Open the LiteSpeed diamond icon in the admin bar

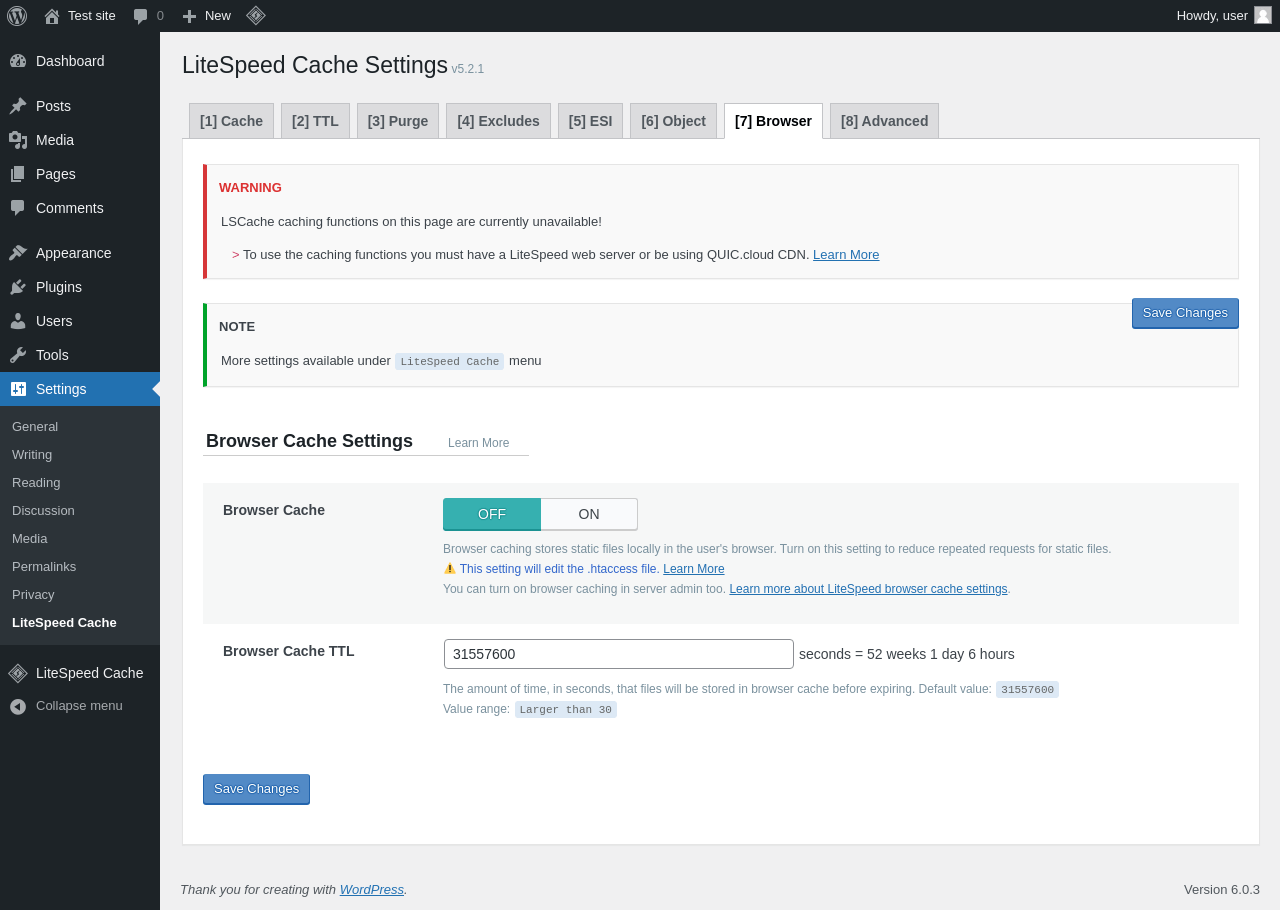256,16
